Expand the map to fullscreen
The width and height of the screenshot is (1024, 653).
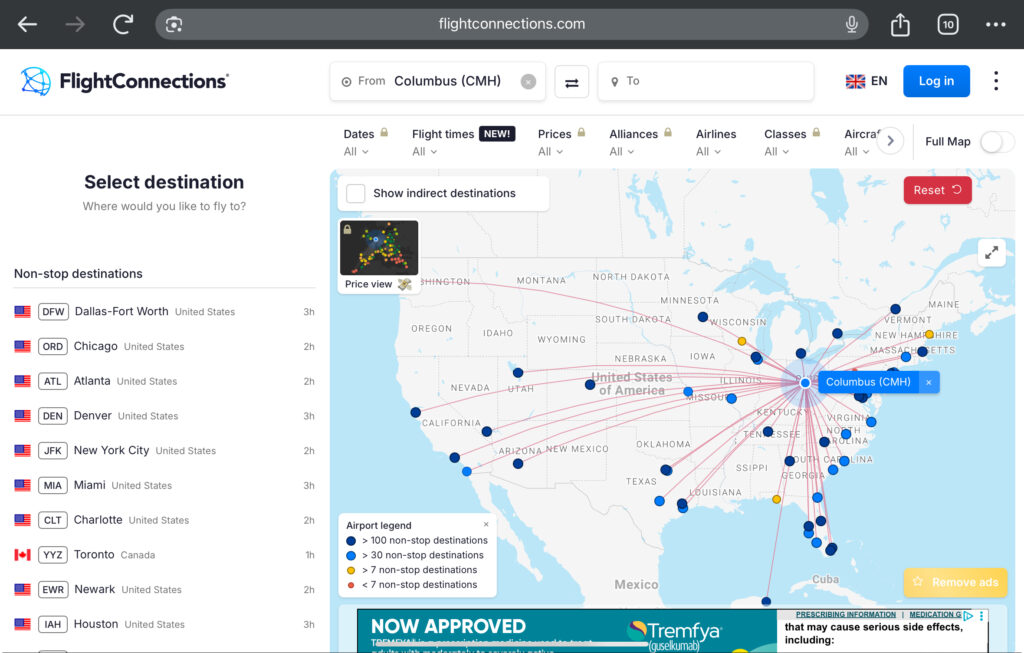point(992,253)
